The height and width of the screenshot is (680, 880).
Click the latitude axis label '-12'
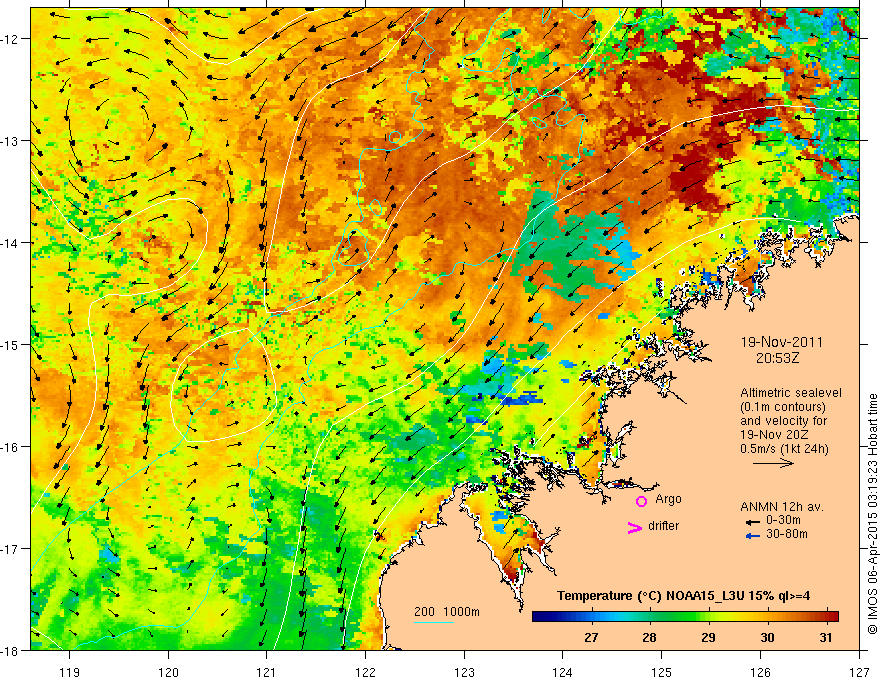coord(11,39)
